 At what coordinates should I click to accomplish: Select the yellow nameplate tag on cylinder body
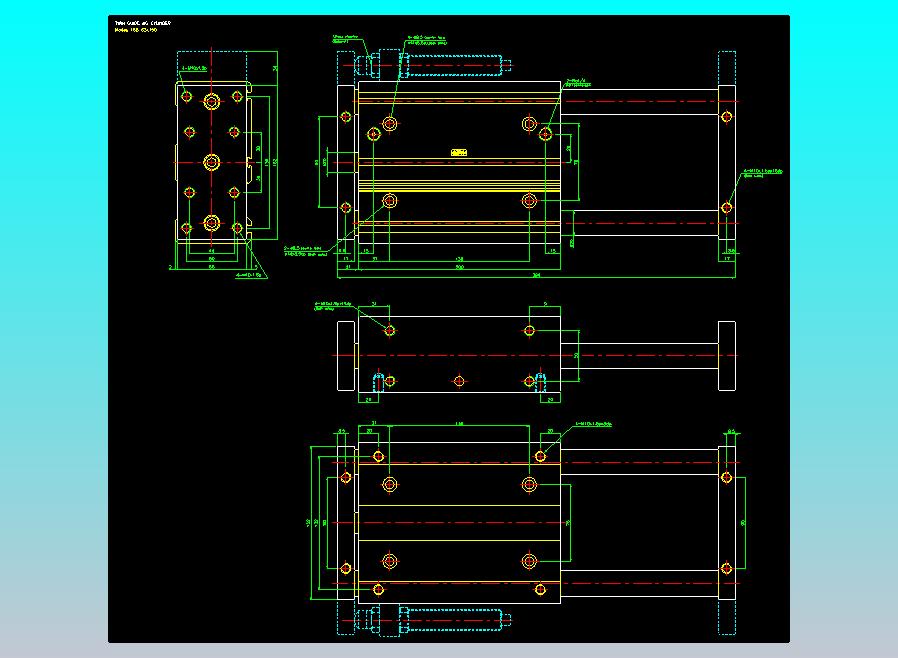pos(459,152)
